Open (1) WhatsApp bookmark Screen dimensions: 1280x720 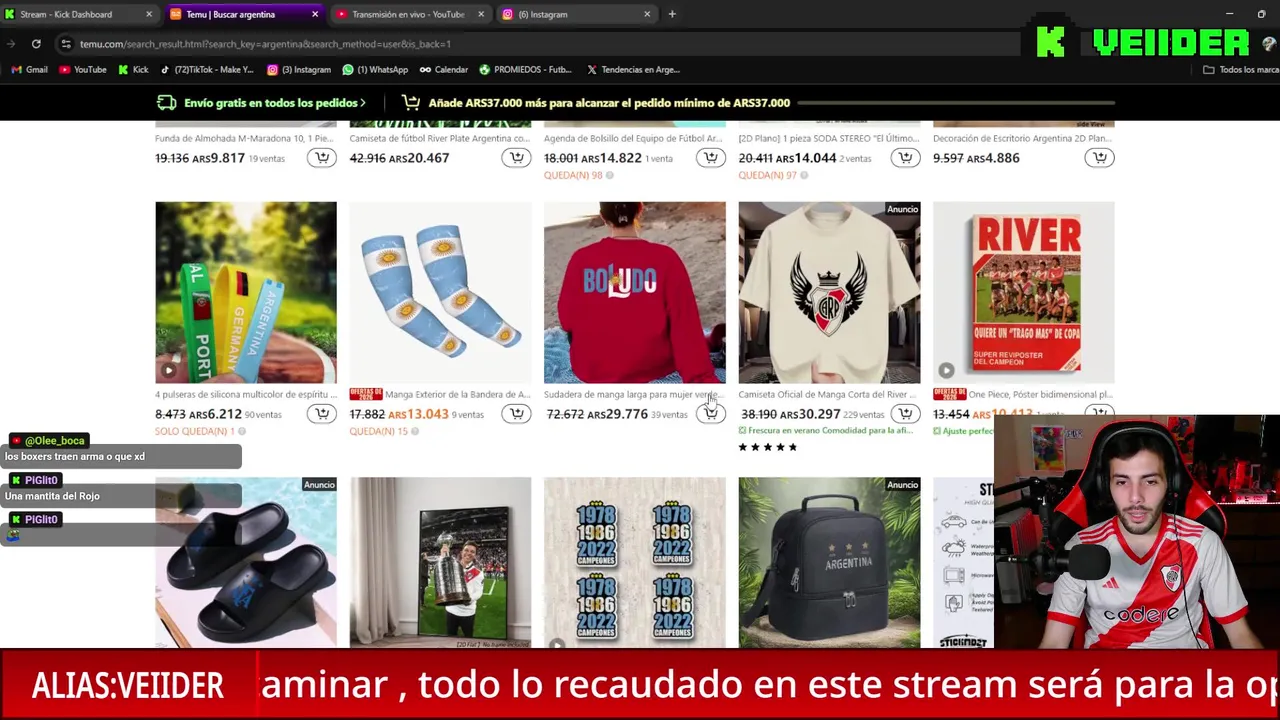click(x=375, y=70)
